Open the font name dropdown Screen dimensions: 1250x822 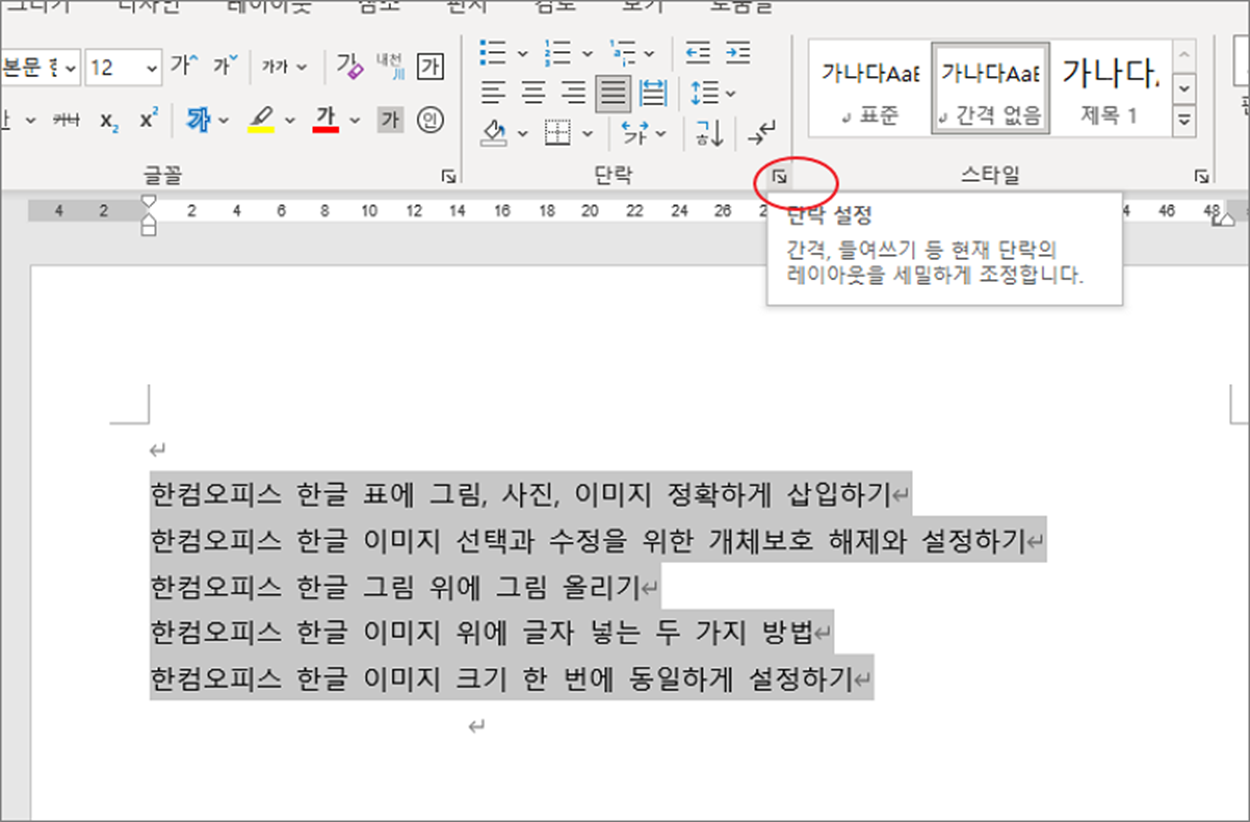[x=71, y=67]
